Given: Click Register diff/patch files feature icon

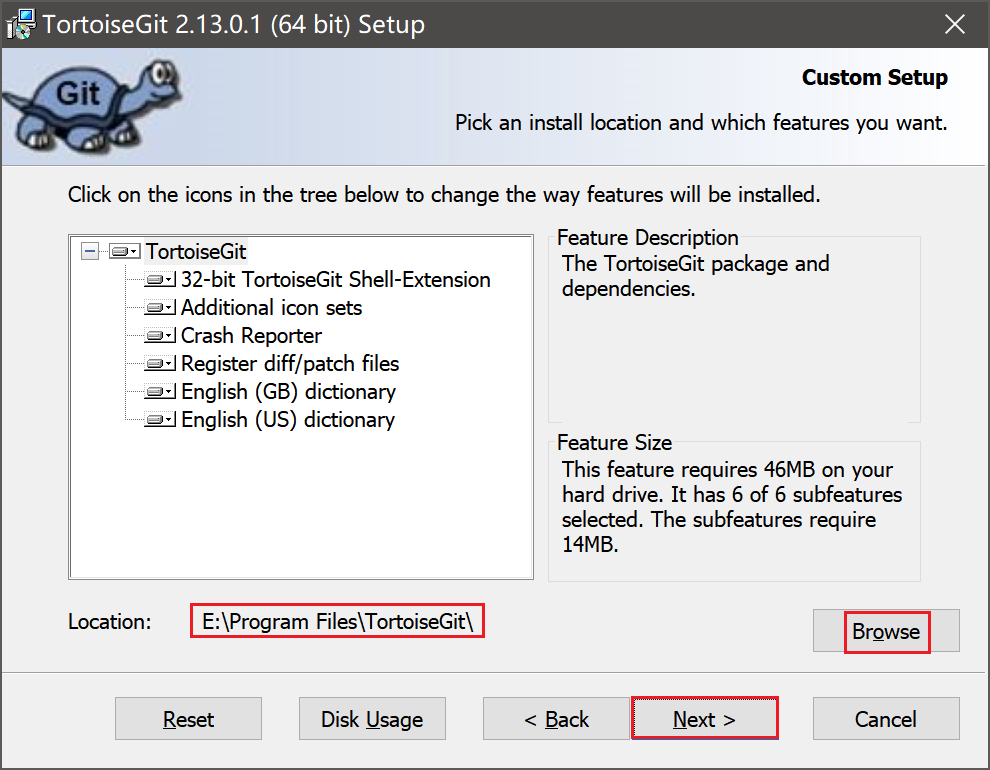Looking at the screenshot, I should point(160,364).
